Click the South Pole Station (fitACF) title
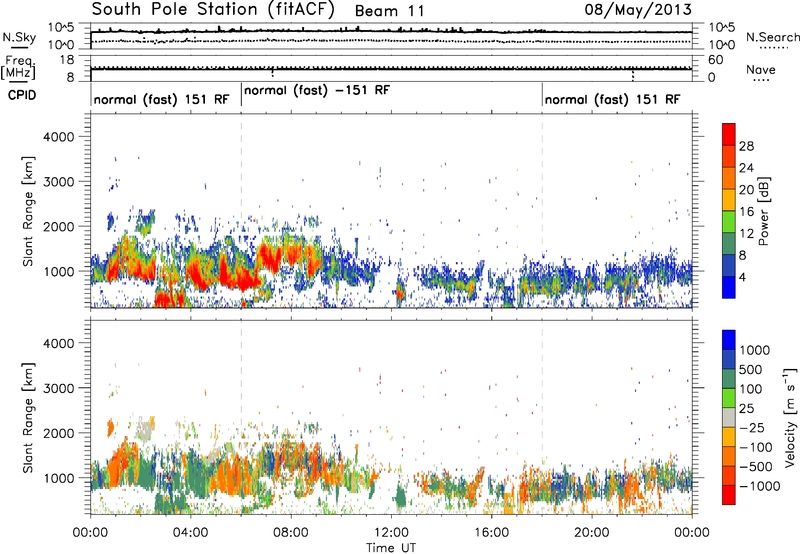The height and width of the screenshot is (554, 800). (x=213, y=9)
